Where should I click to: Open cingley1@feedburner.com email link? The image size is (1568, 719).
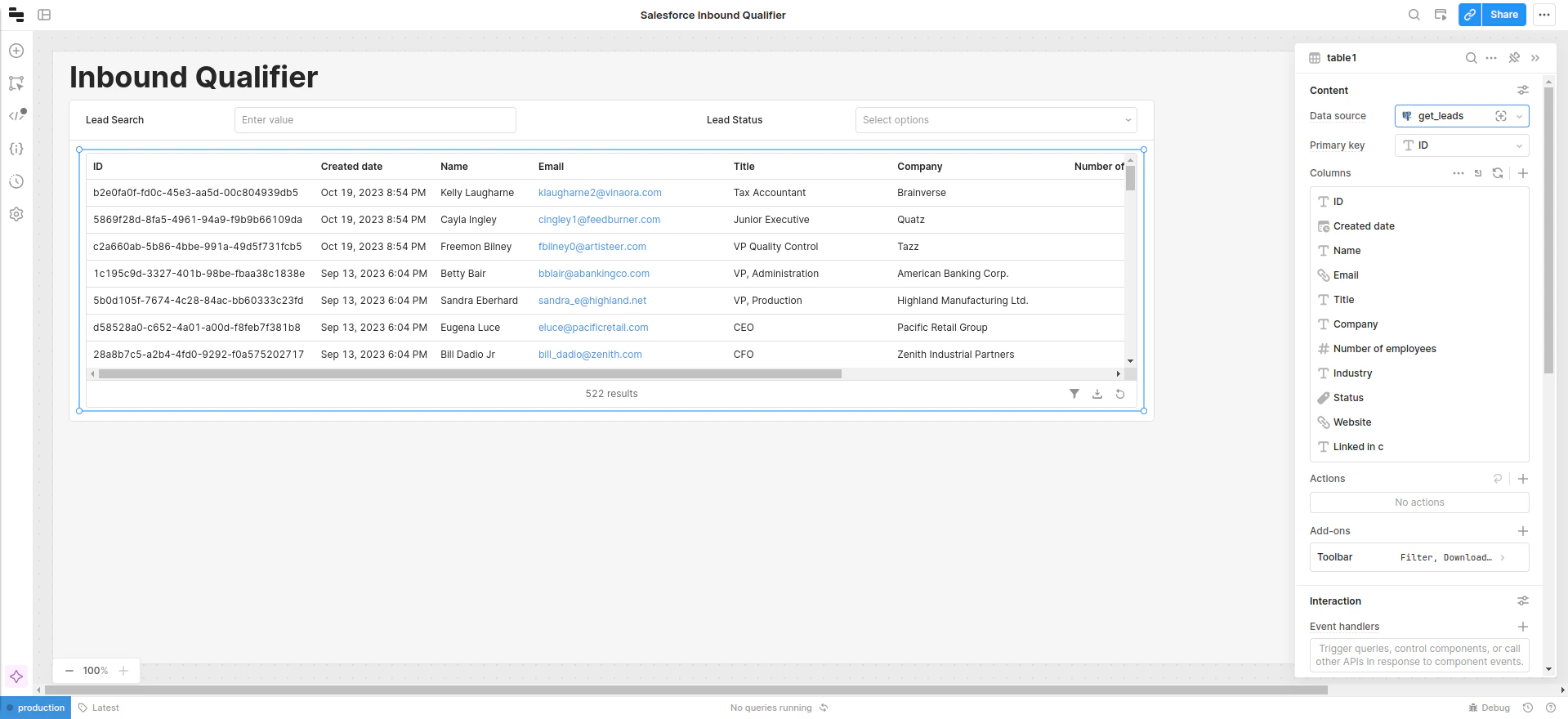(x=599, y=220)
